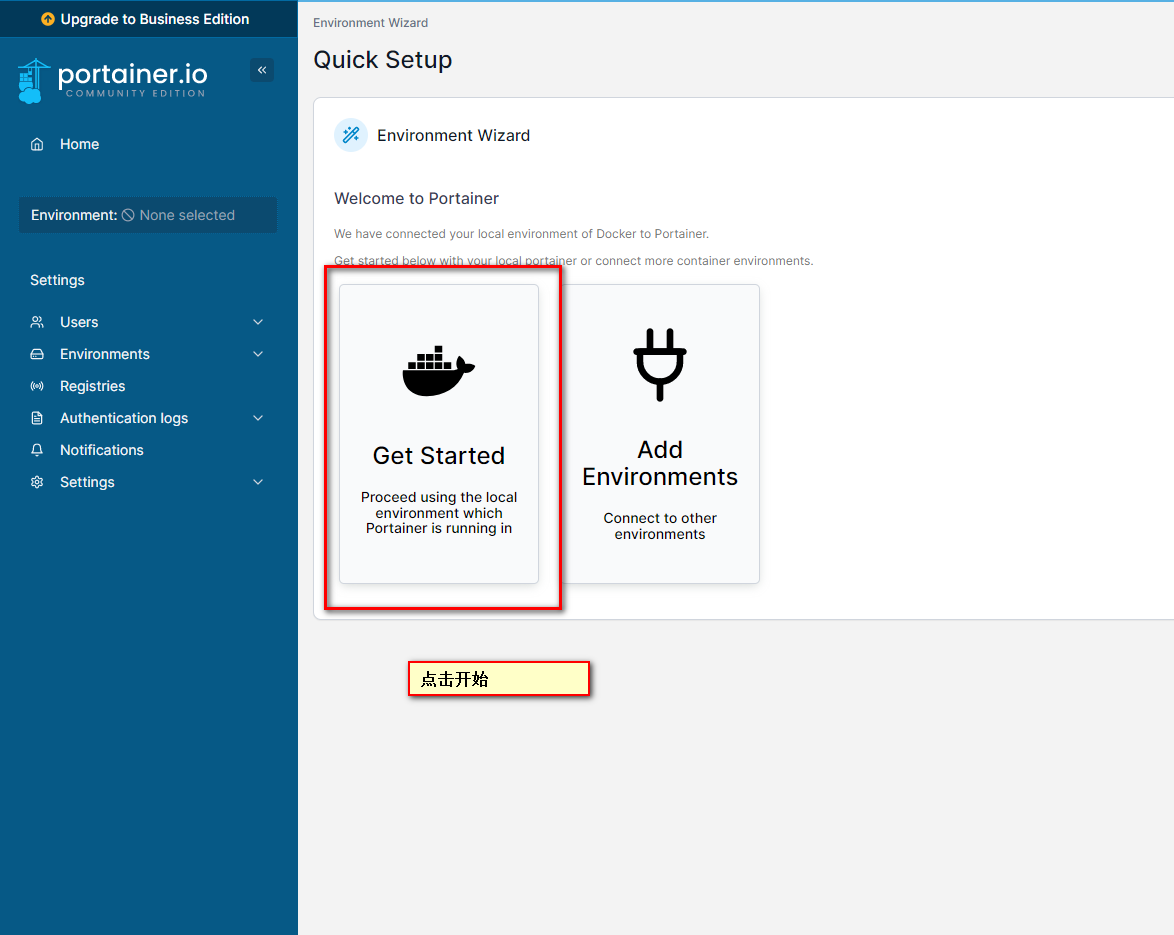Click the Home house icon

point(37,144)
